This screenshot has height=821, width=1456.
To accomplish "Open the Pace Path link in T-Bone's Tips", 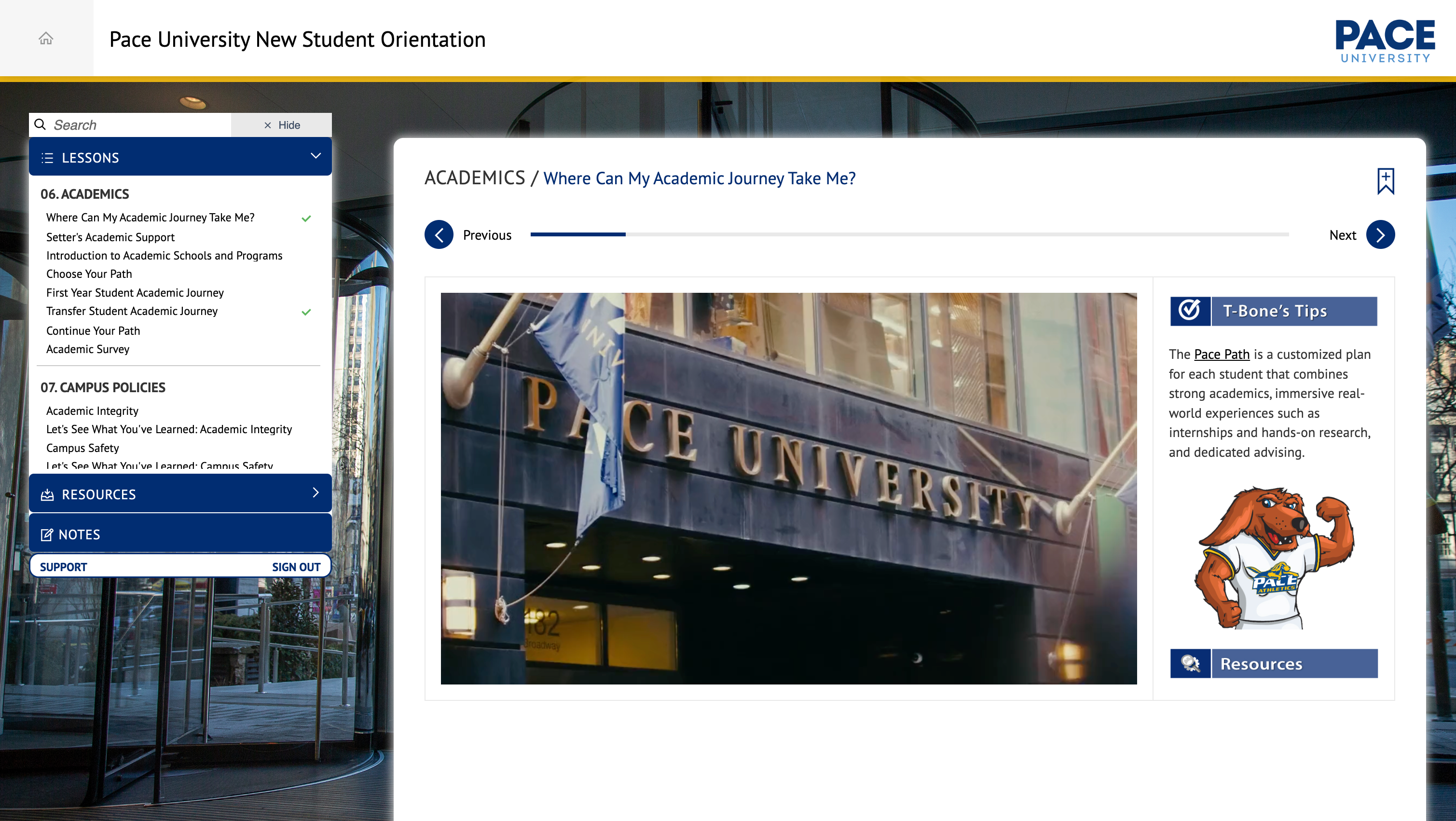I will (x=1222, y=354).
